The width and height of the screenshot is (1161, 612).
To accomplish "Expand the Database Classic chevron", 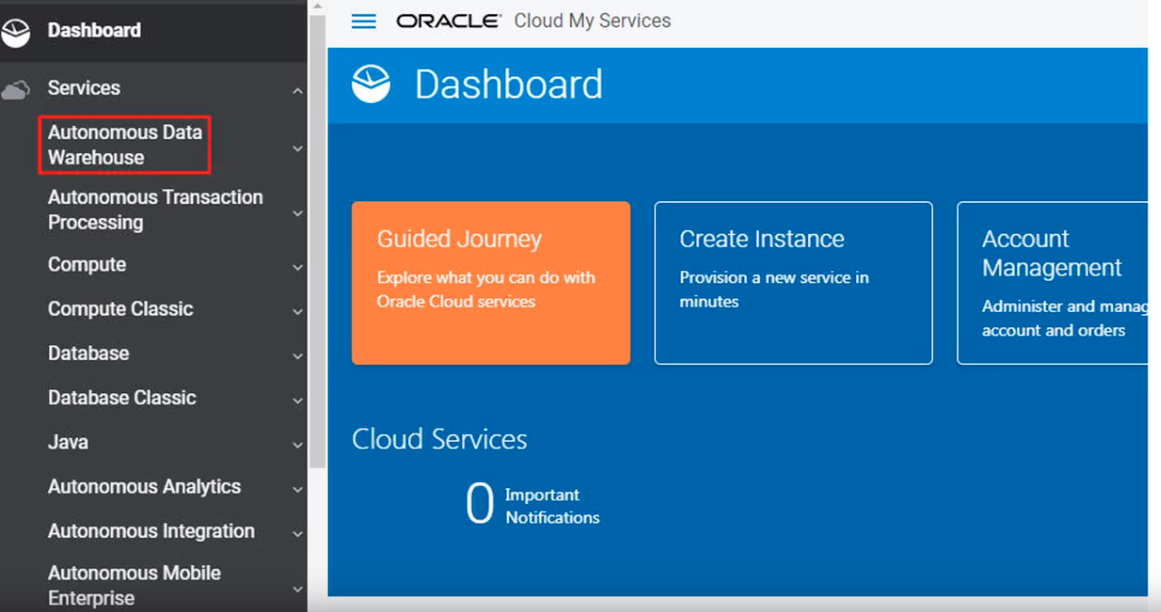I will pos(297,401).
